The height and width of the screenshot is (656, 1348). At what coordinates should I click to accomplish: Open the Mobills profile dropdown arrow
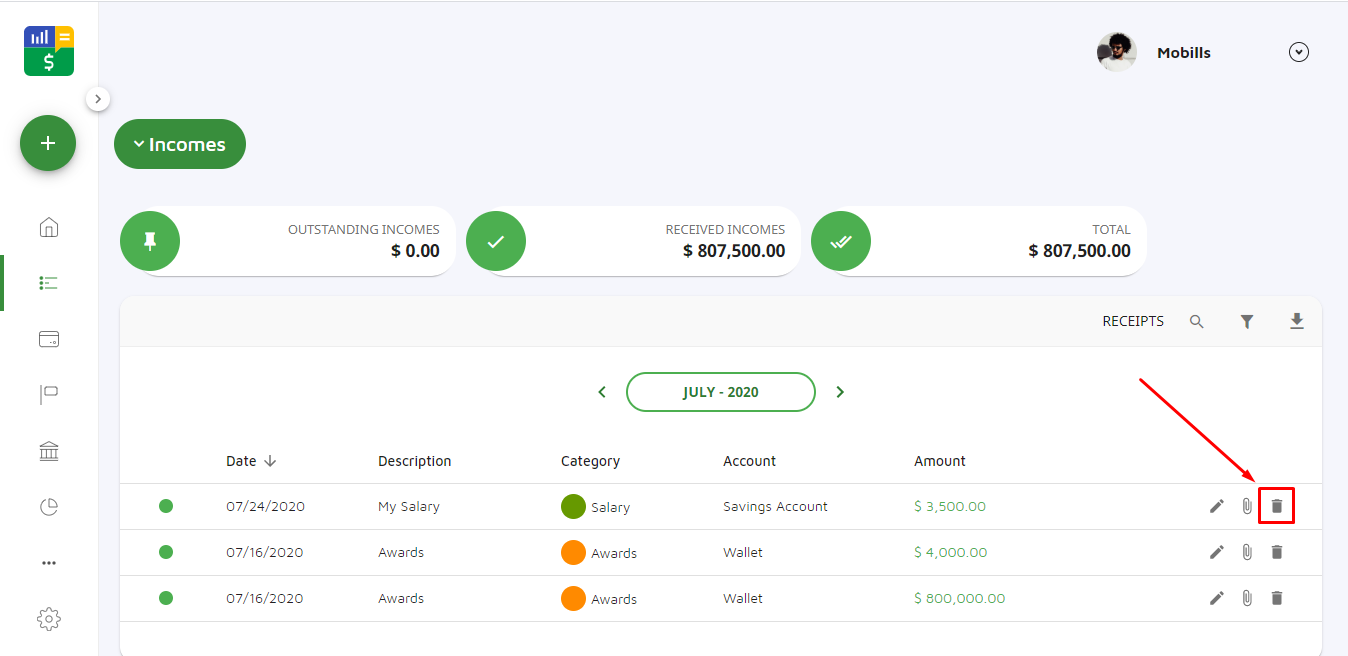click(1299, 53)
